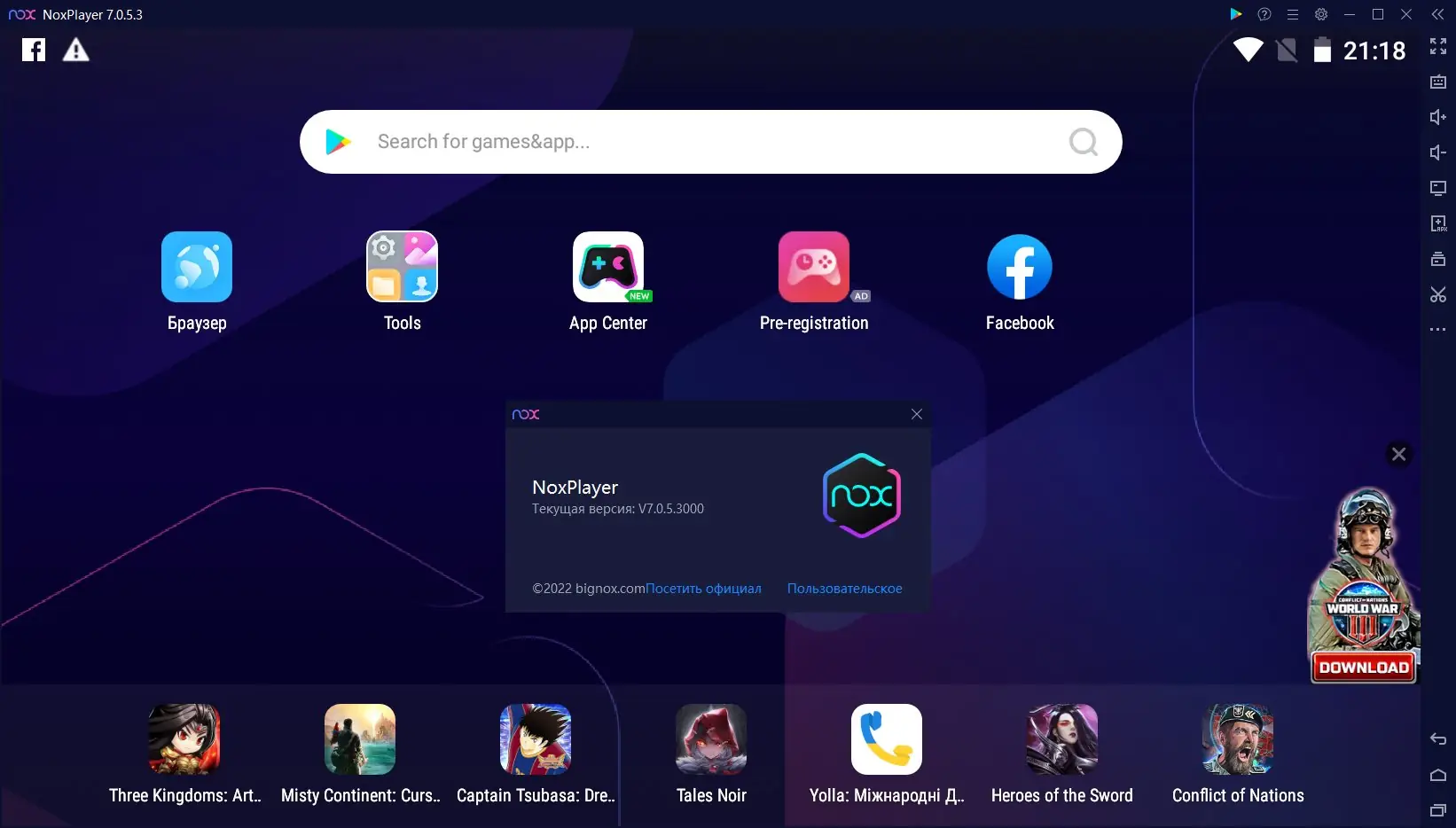Viewport: 1456px width, 828px height.
Task: Tap the battery status icon
Action: [1322, 50]
